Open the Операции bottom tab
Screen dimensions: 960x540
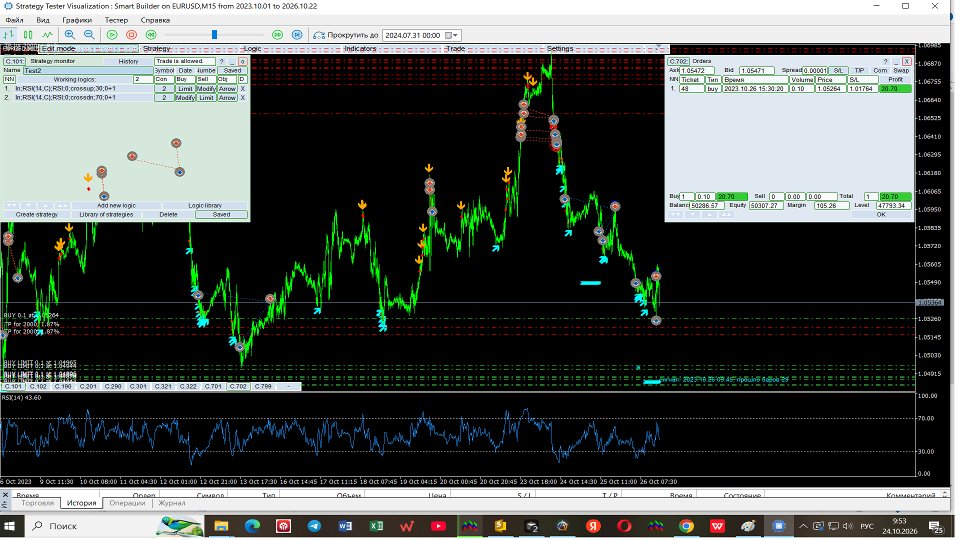[x=127, y=503]
